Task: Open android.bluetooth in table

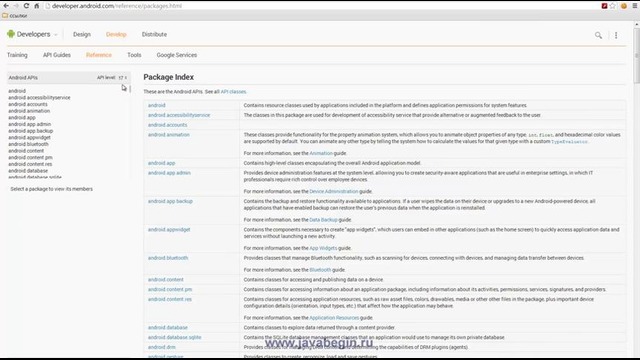Action: 168,258
